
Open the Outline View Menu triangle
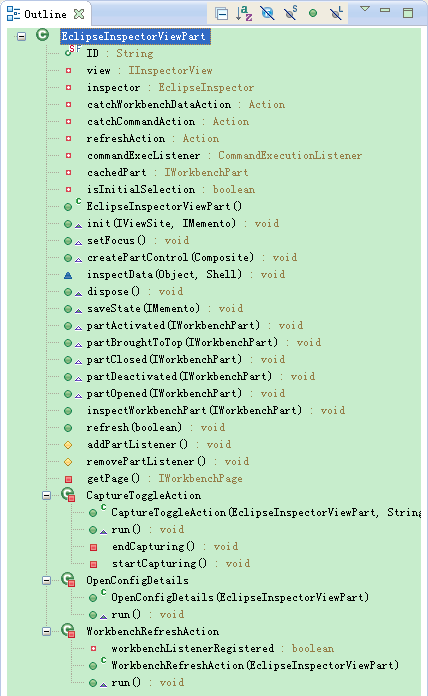(365, 9)
